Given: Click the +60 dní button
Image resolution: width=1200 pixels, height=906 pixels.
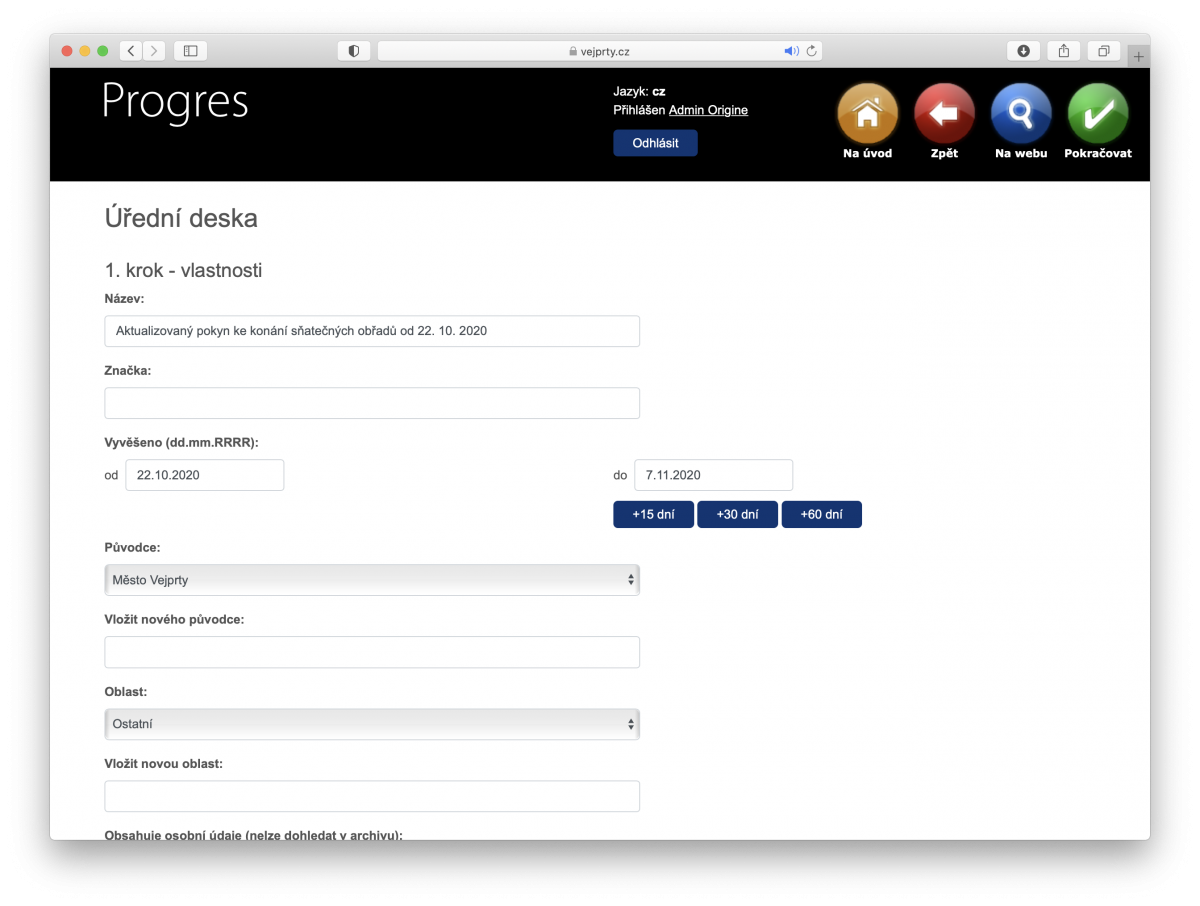Looking at the screenshot, I should (821, 515).
